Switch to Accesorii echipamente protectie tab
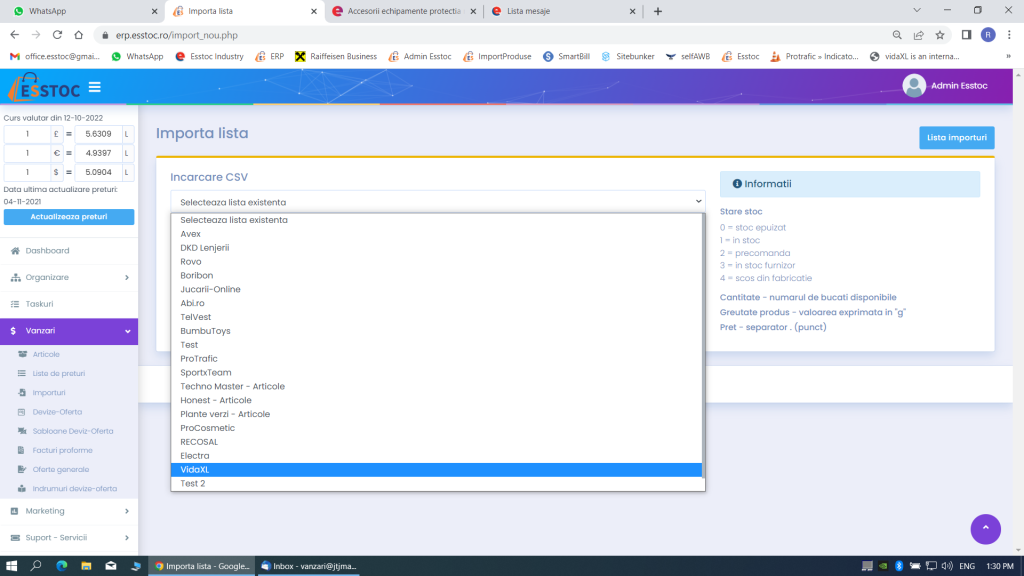 click(x=404, y=11)
